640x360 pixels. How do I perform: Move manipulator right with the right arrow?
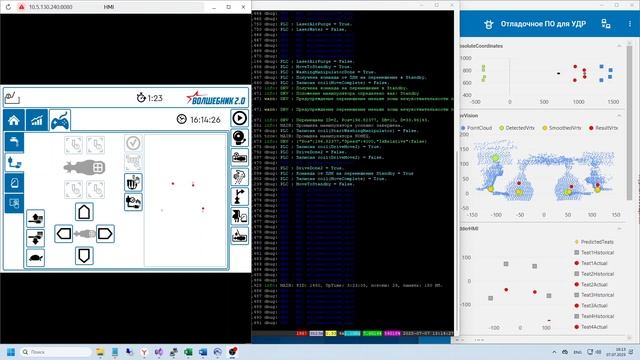tap(105, 234)
